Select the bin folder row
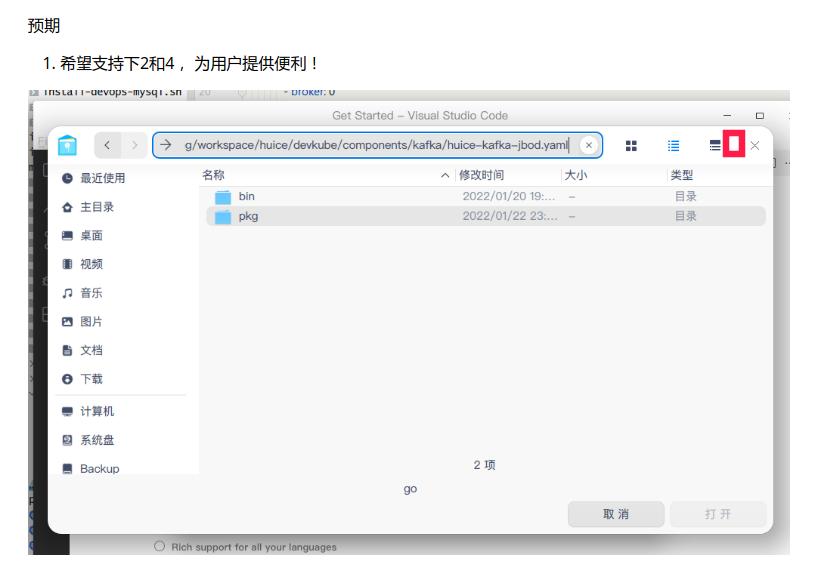The width and height of the screenshot is (817, 568). [486, 196]
